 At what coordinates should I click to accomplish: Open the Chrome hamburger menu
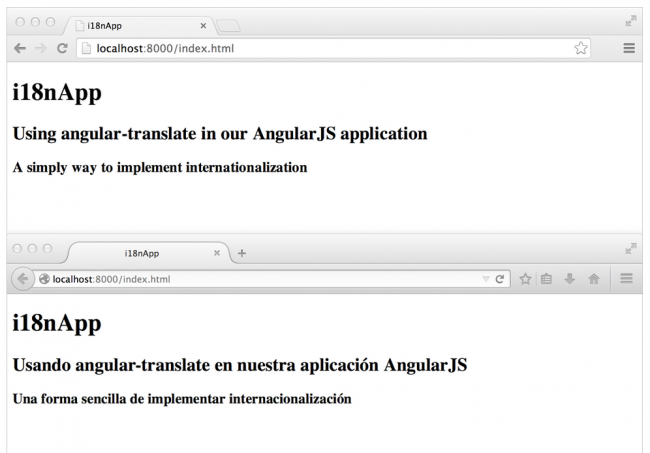629,47
